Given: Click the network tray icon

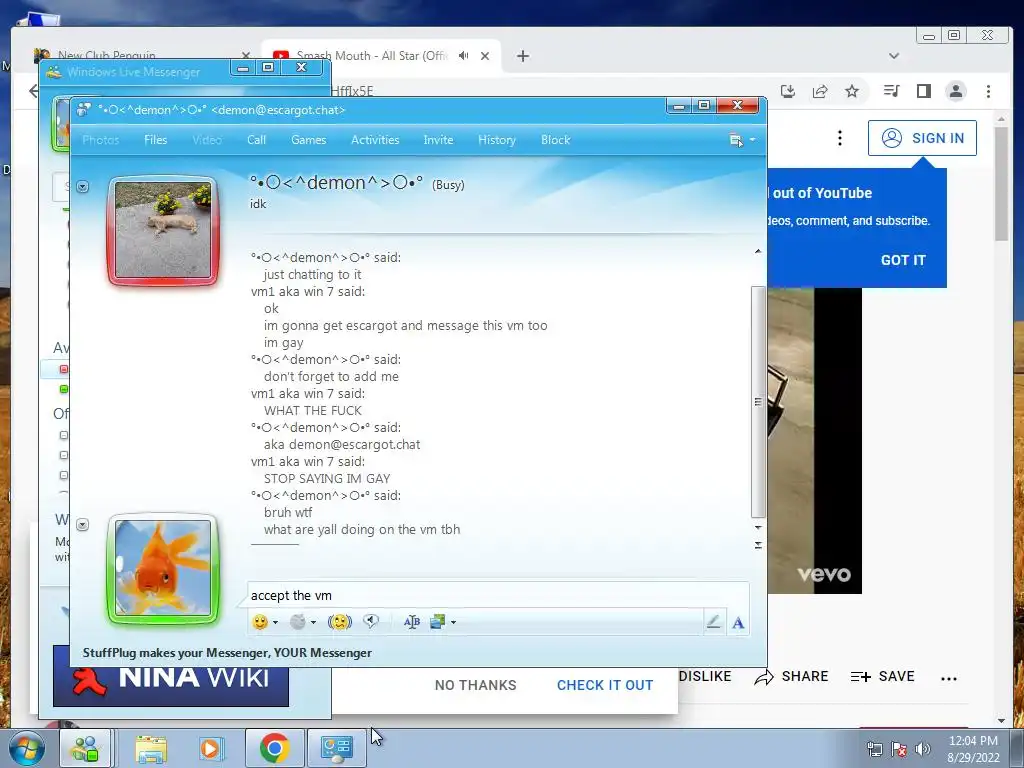Looking at the screenshot, I should 874,749.
